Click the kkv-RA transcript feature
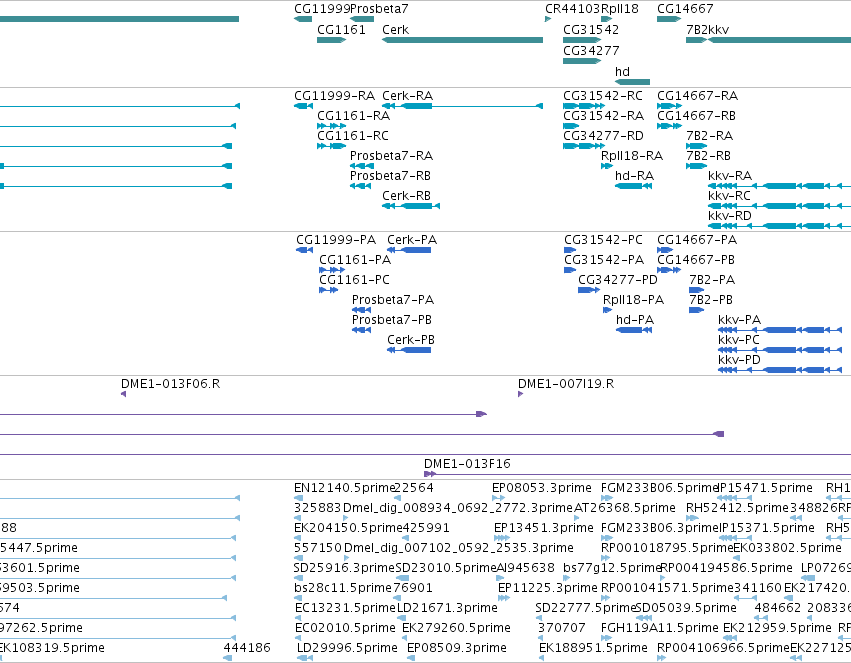 click(x=779, y=186)
